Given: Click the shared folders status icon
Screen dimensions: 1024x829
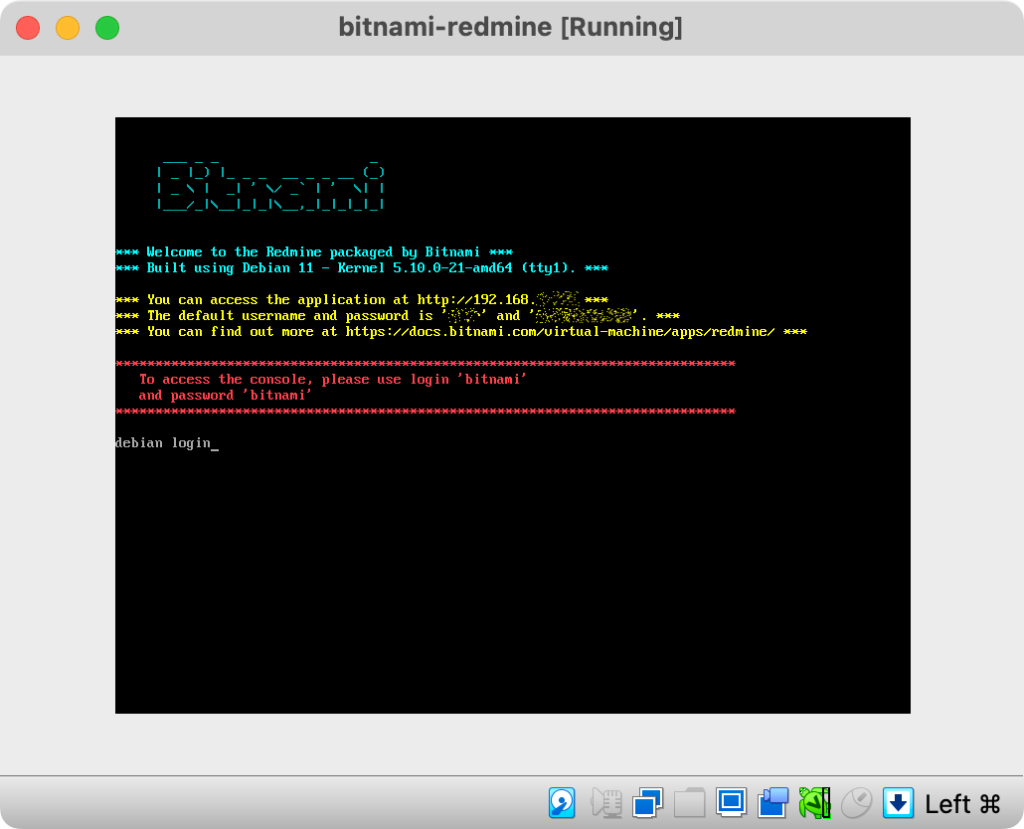Looking at the screenshot, I should 690,802.
